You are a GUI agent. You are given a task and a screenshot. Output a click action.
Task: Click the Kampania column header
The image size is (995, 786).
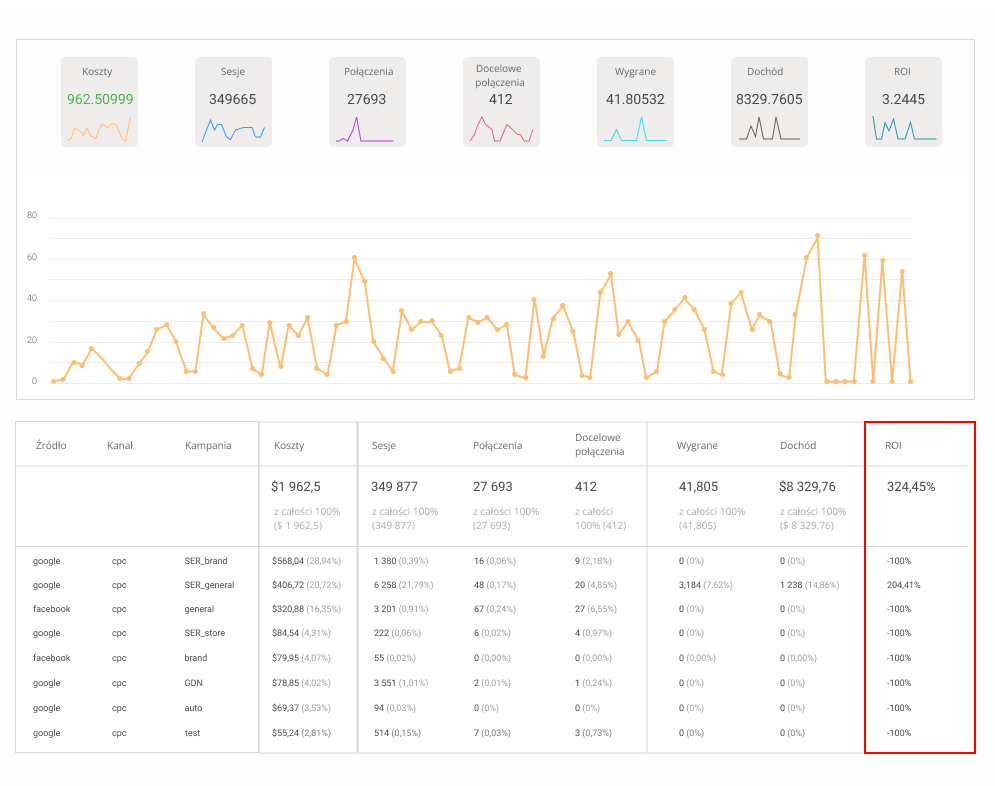208,445
